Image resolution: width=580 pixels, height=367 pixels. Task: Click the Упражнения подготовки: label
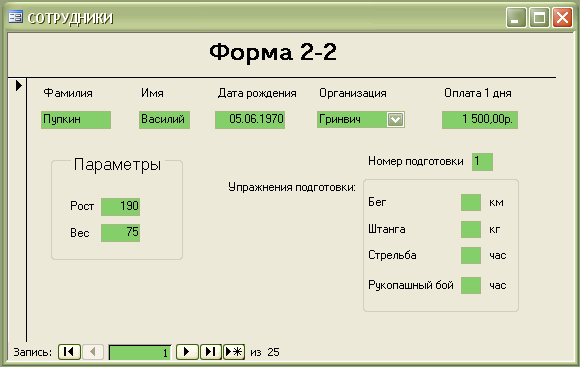(292, 187)
